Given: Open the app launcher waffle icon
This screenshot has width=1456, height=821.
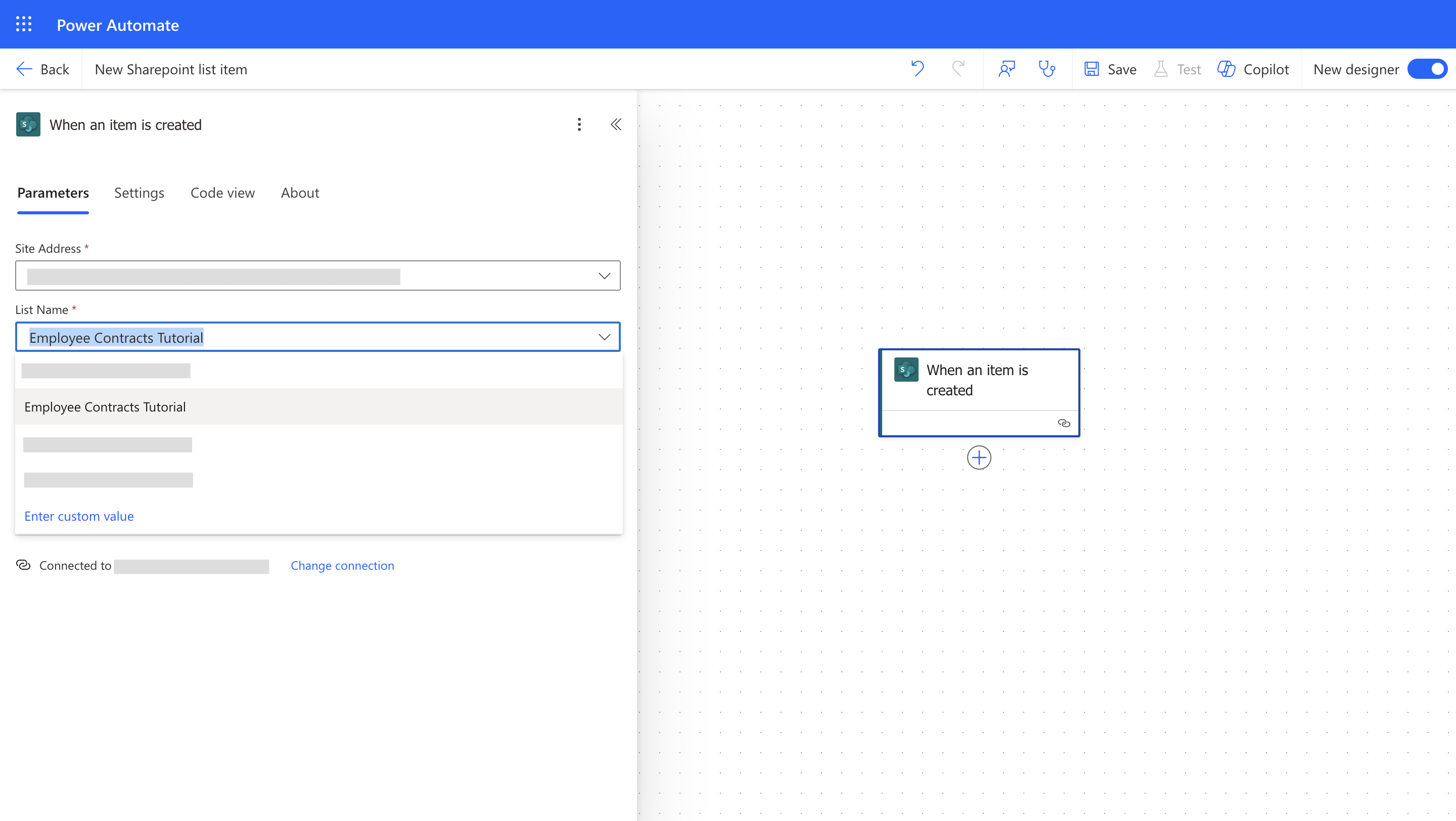Looking at the screenshot, I should point(23,24).
